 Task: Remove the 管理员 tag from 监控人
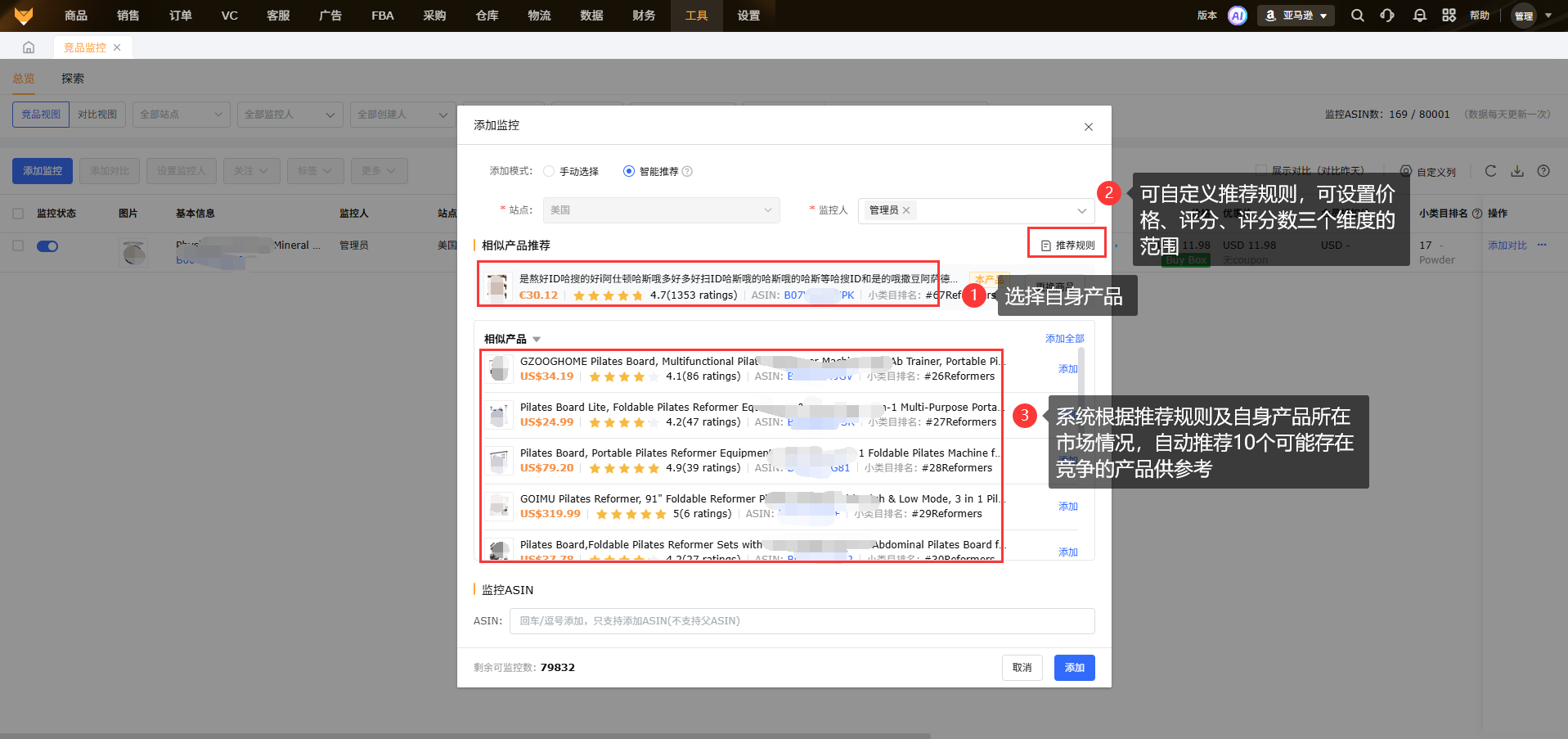(906, 210)
